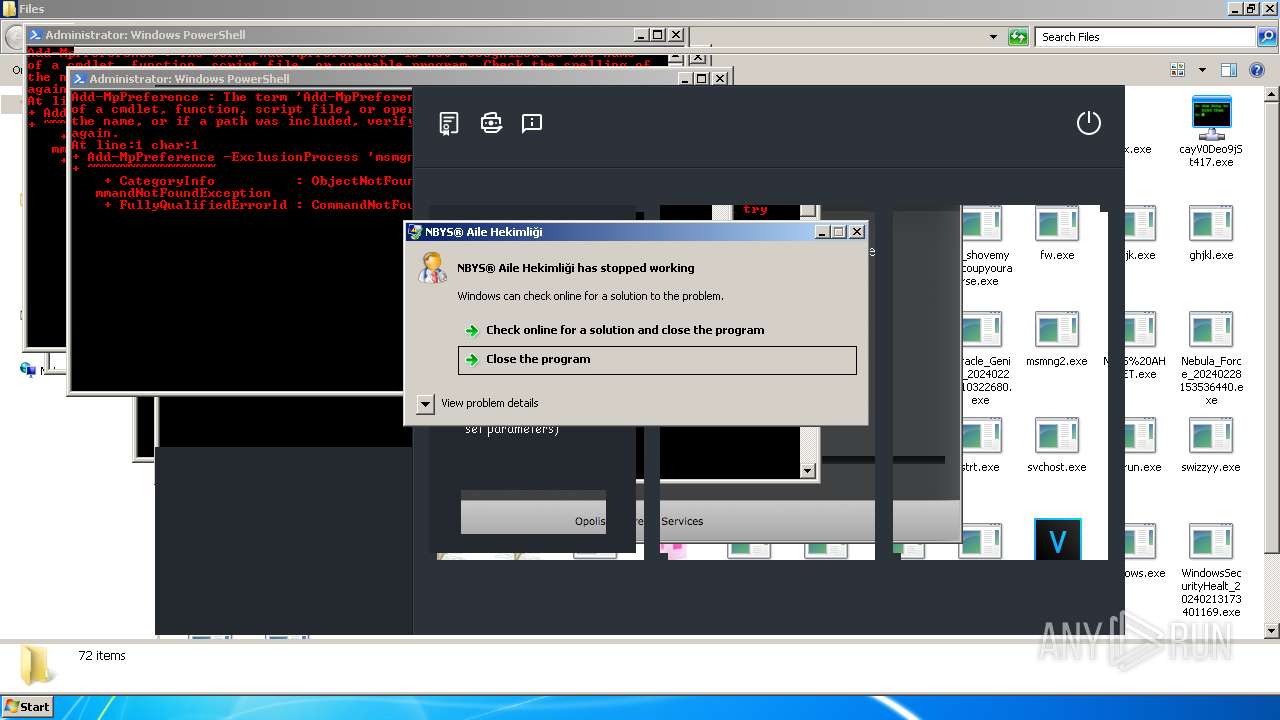1280x720 pixels.
Task: Click the search magnifier icon in Files window
Action: (1267, 37)
